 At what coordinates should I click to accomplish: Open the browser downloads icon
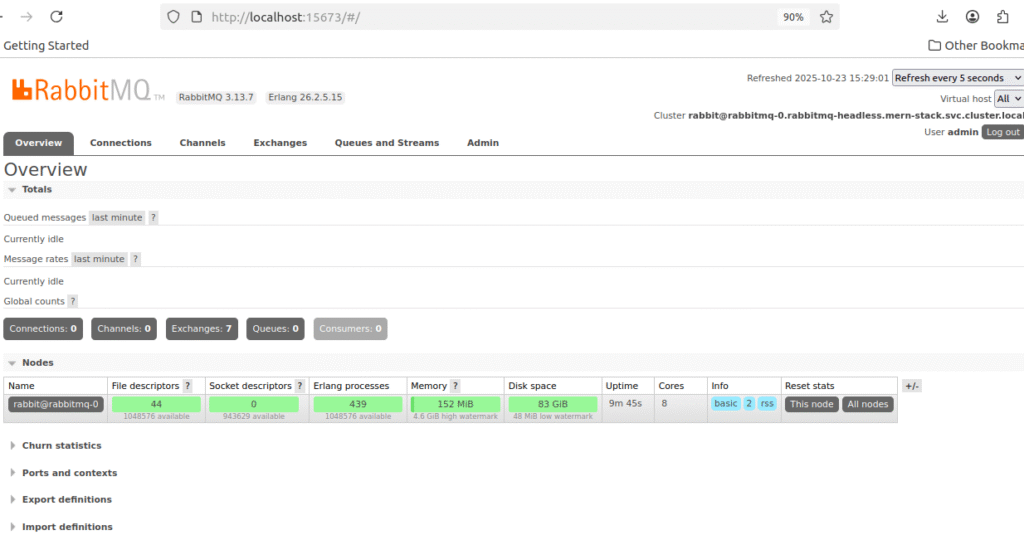click(x=942, y=17)
